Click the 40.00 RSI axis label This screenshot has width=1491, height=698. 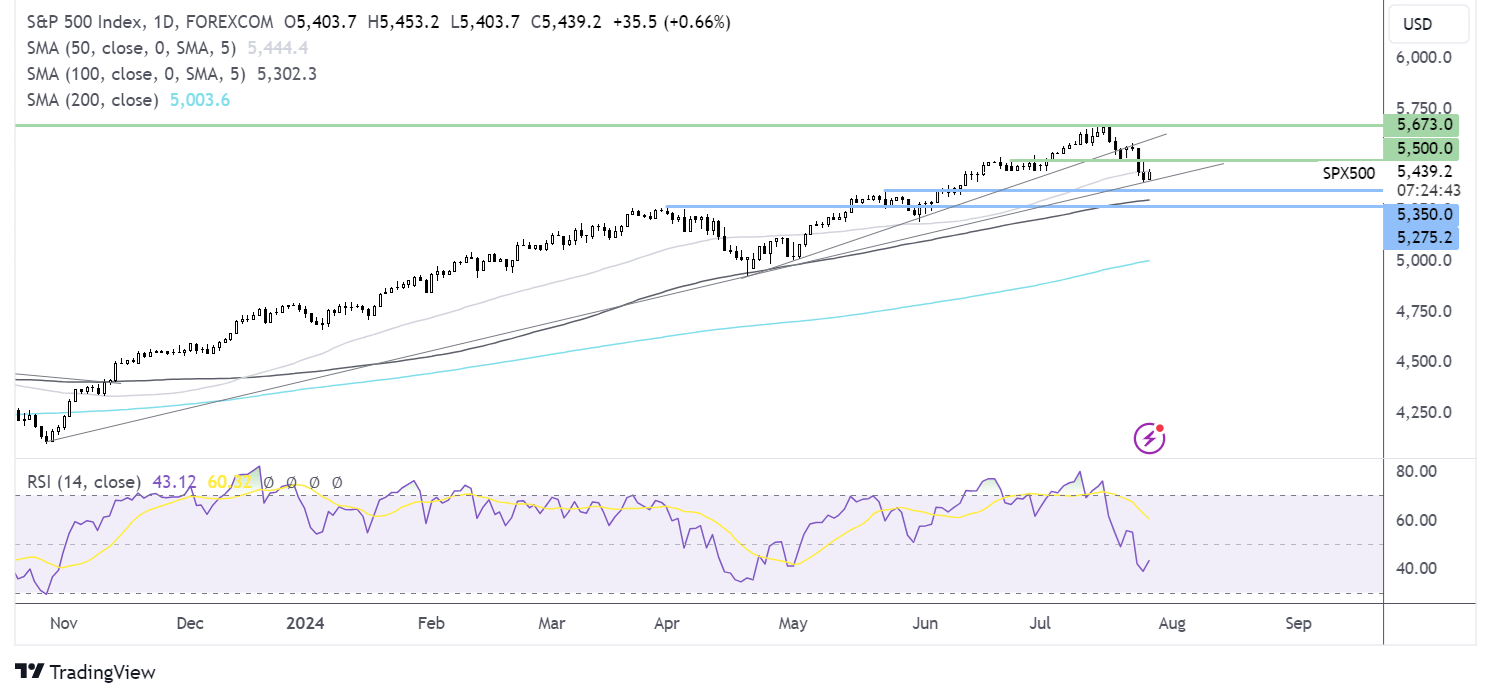pos(1416,568)
